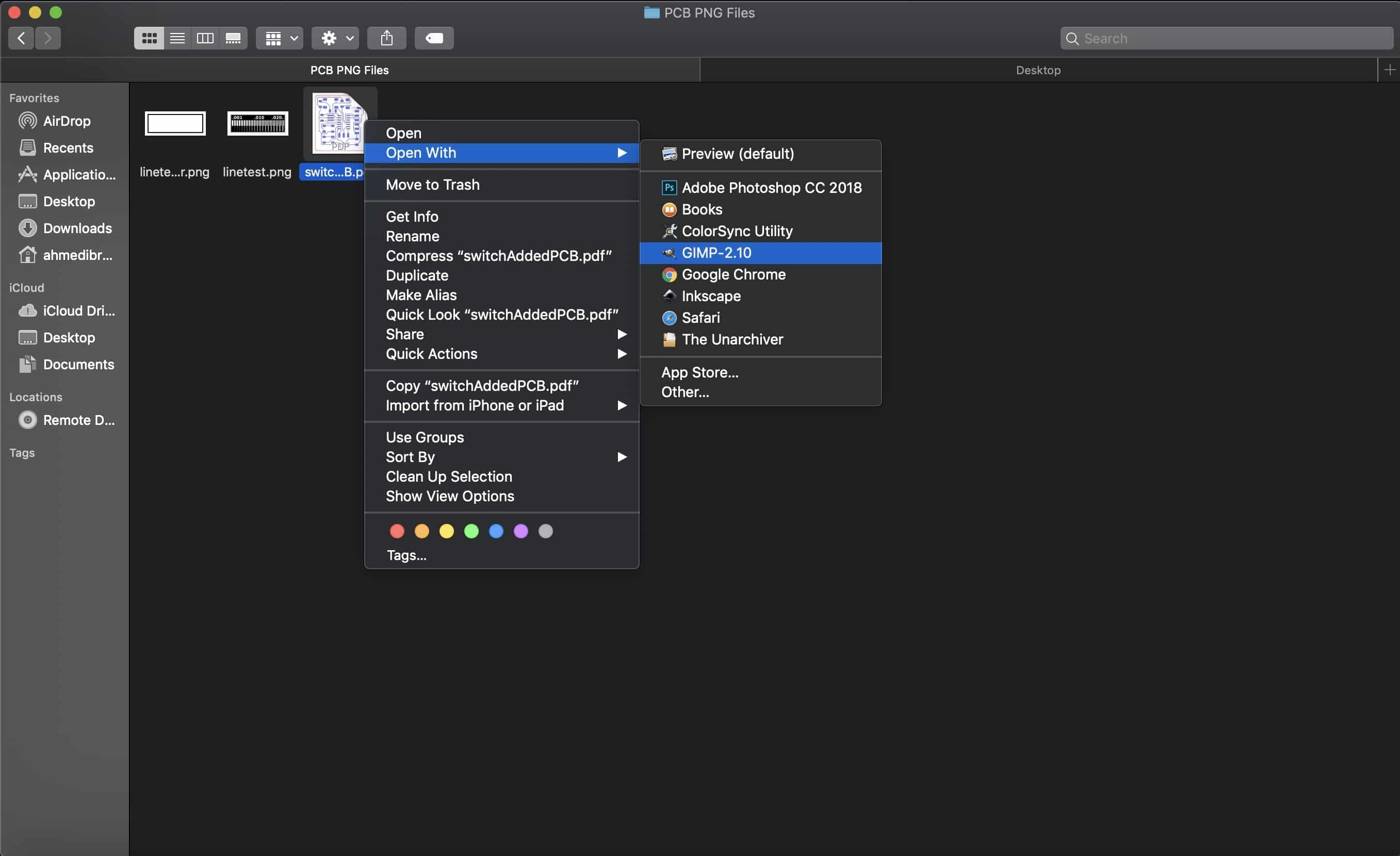Choose Compress "switchAddedPCB.pdf"

pyautogui.click(x=501, y=255)
